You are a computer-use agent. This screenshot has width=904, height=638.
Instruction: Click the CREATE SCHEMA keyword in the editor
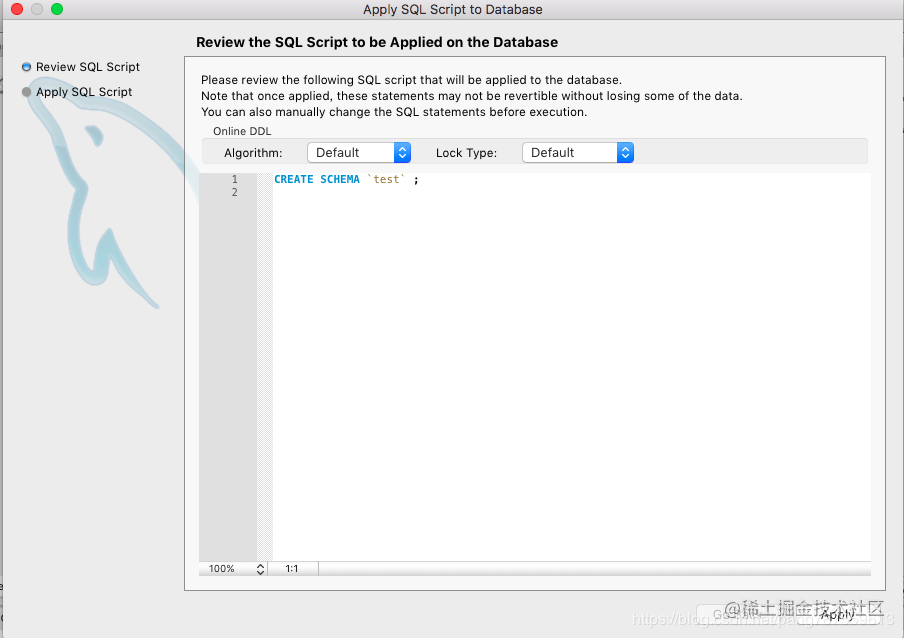pyautogui.click(x=317, y=179)
